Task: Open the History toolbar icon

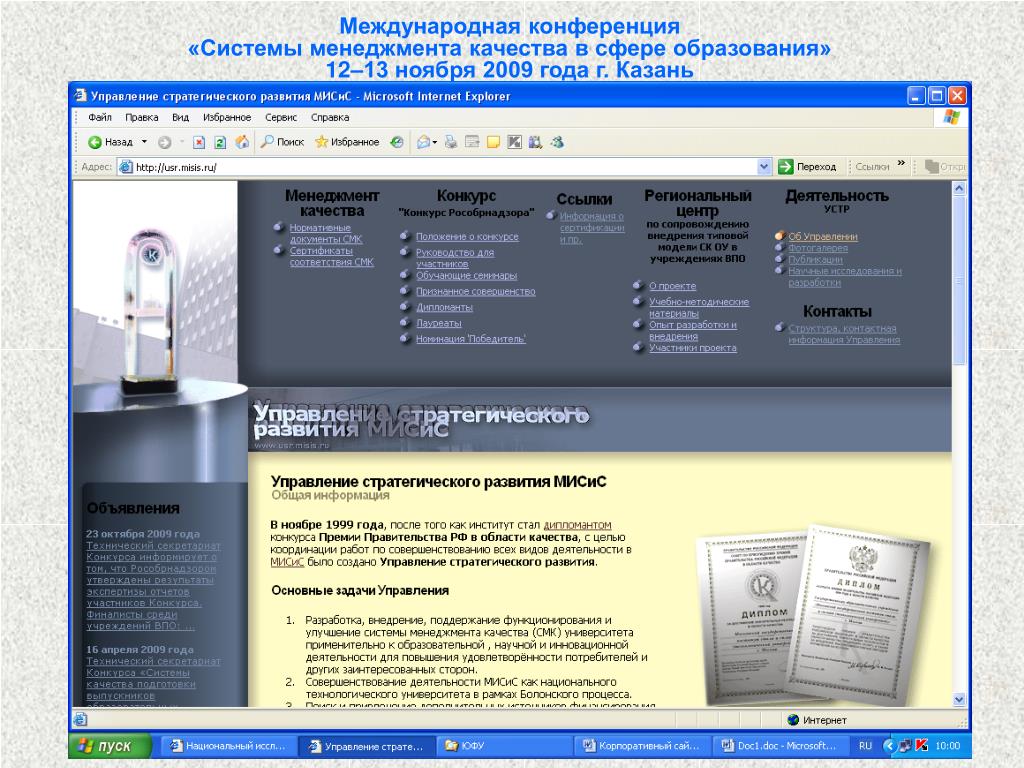Action: 396,142
